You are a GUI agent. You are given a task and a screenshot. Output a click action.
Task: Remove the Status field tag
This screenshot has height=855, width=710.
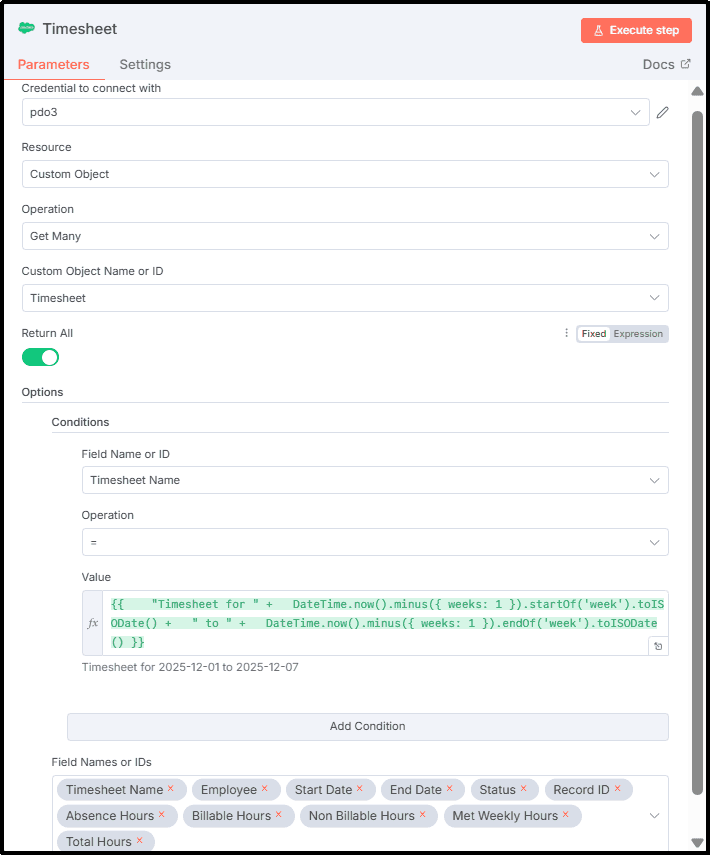pyautogui.click(x=524, y=789)
